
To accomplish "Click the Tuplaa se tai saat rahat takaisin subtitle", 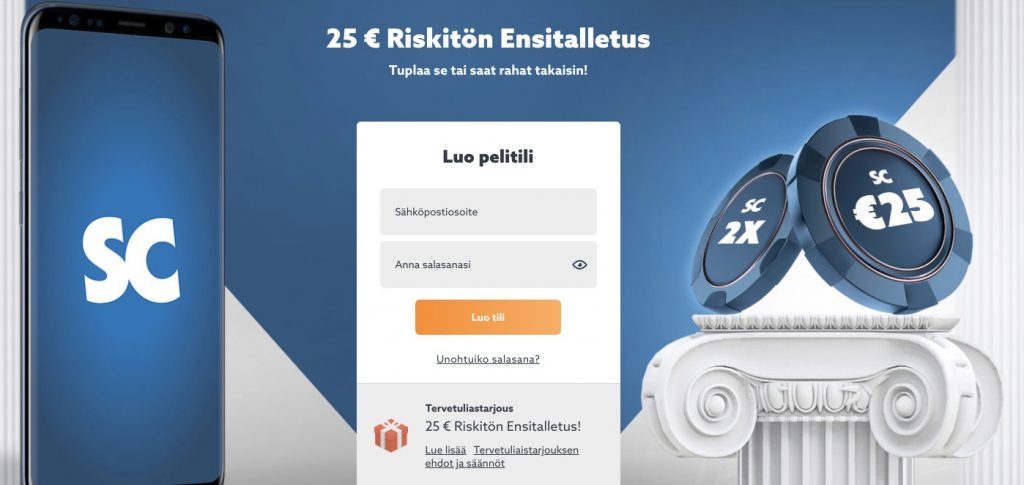I will [x=488, y=70].
